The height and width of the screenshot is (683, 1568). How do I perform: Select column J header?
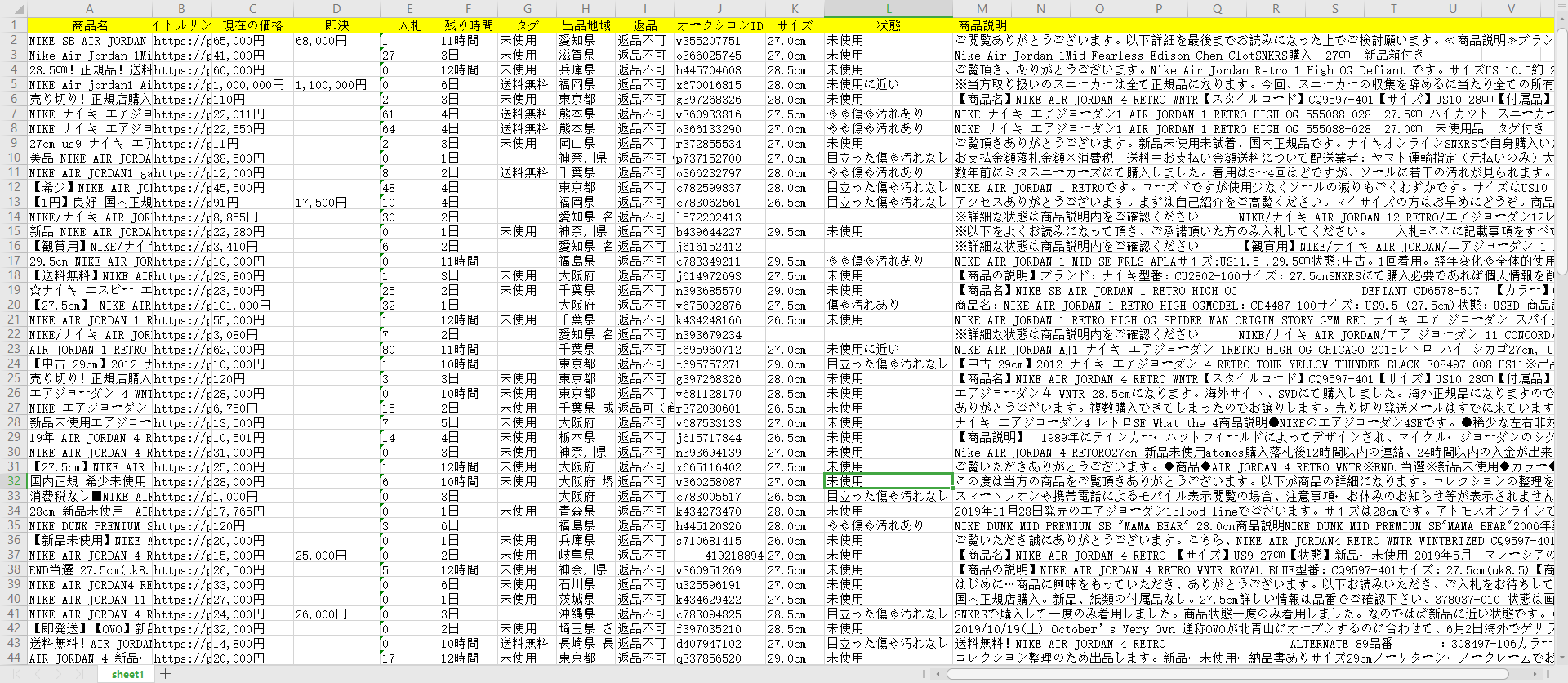pos(719,9)
